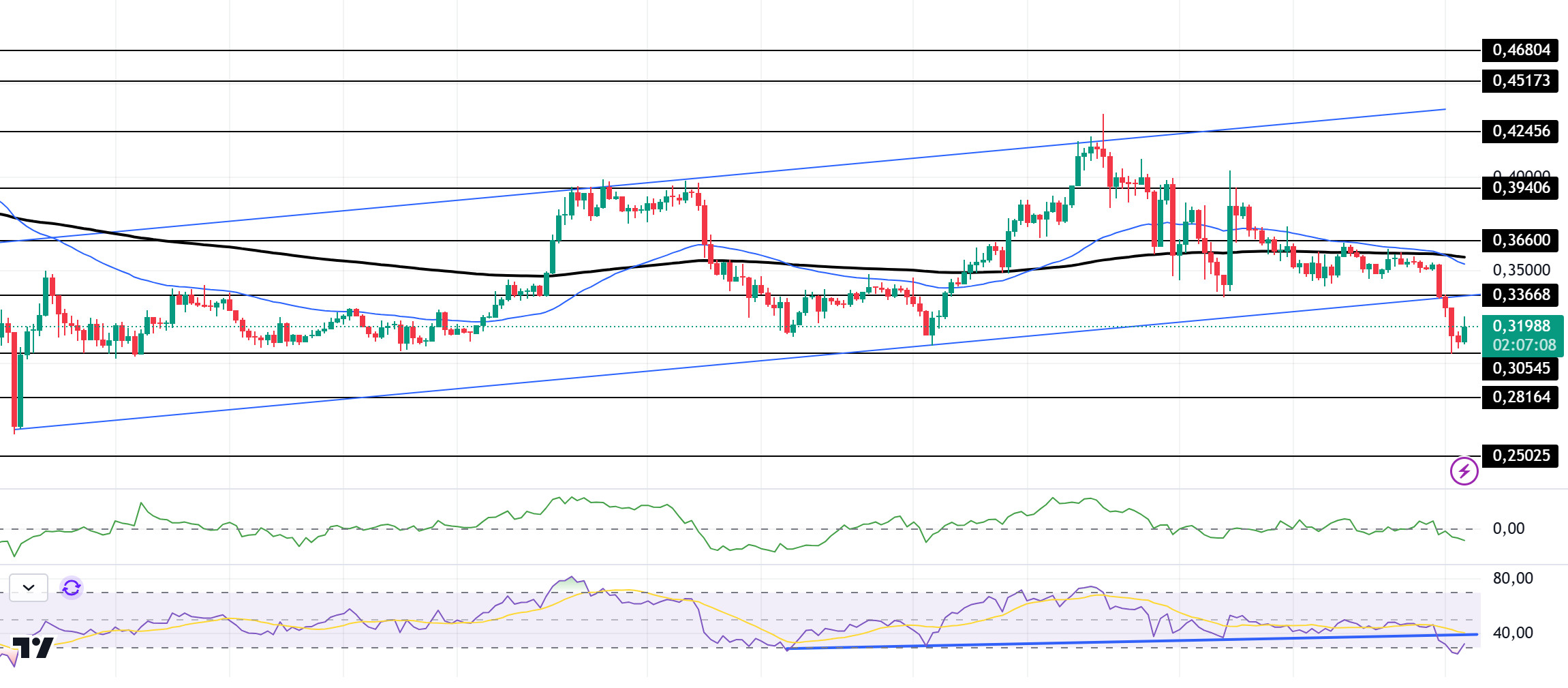Click the 02:07:08 countdown timer
Screen dimensions: 1568x688
click(1524, 345)
